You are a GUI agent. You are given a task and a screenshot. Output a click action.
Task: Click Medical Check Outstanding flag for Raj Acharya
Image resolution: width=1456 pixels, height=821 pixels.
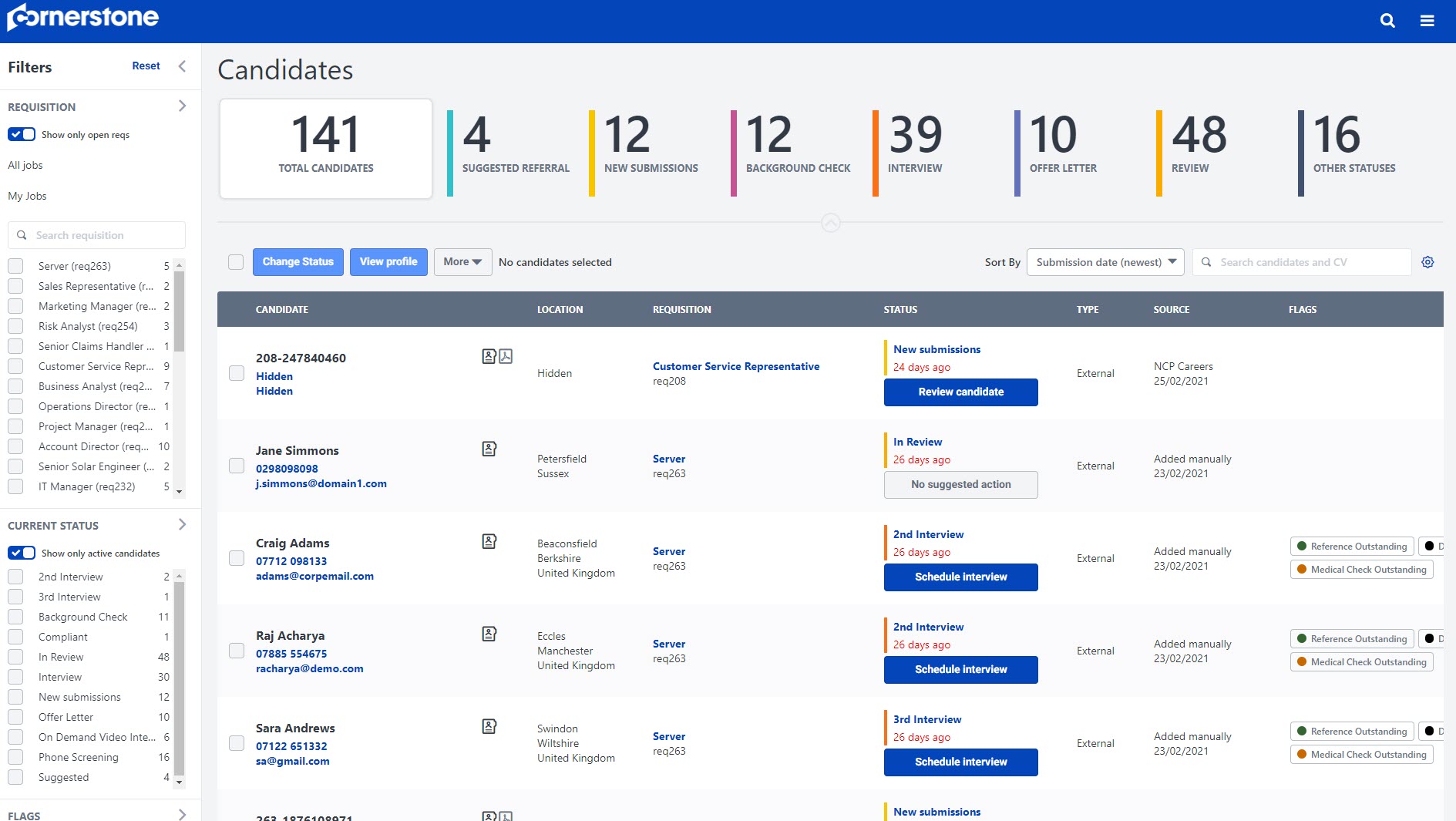(x=1362, y=662)
